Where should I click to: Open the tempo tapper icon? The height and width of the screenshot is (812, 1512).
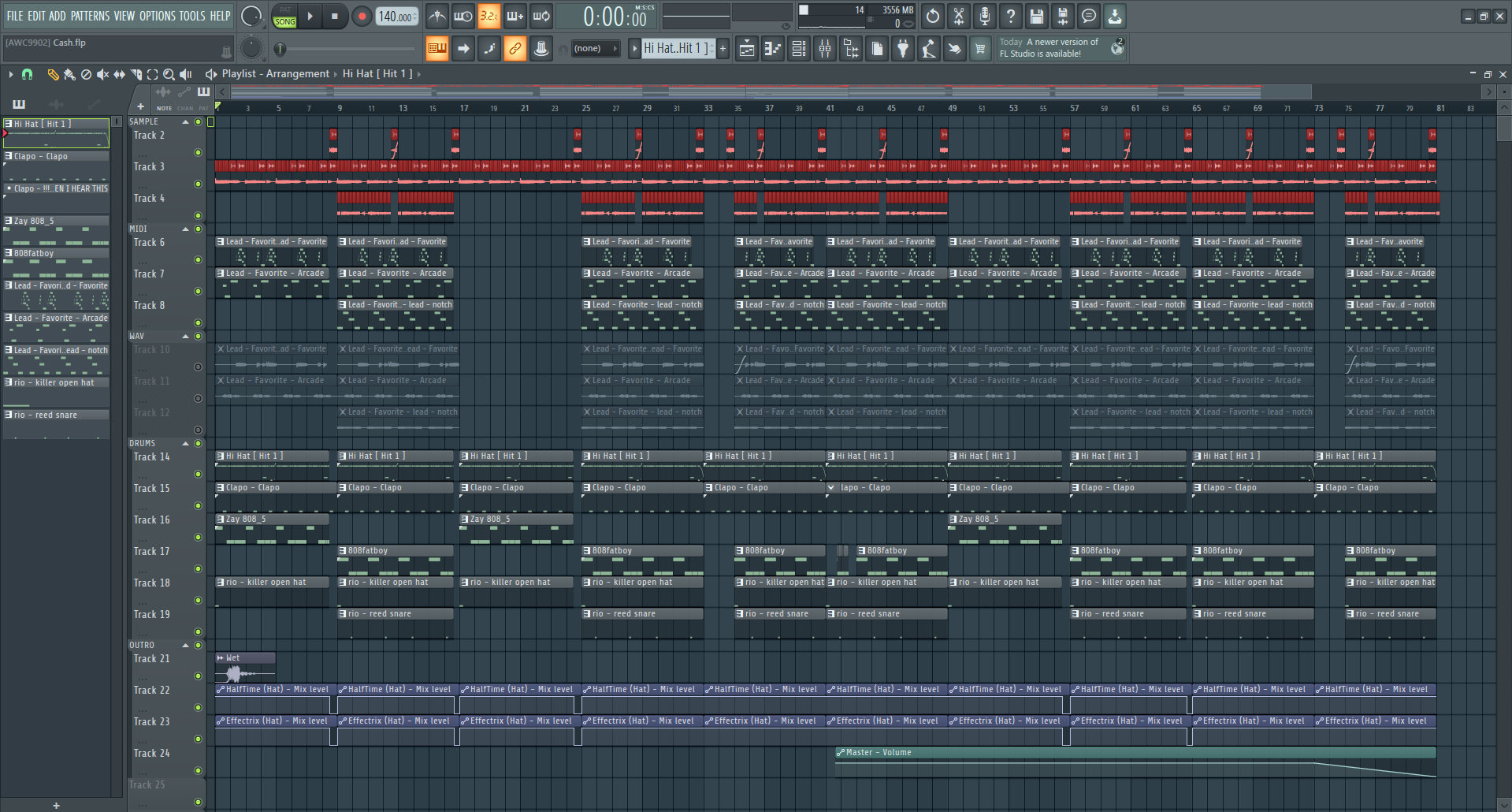click(929, 49)
